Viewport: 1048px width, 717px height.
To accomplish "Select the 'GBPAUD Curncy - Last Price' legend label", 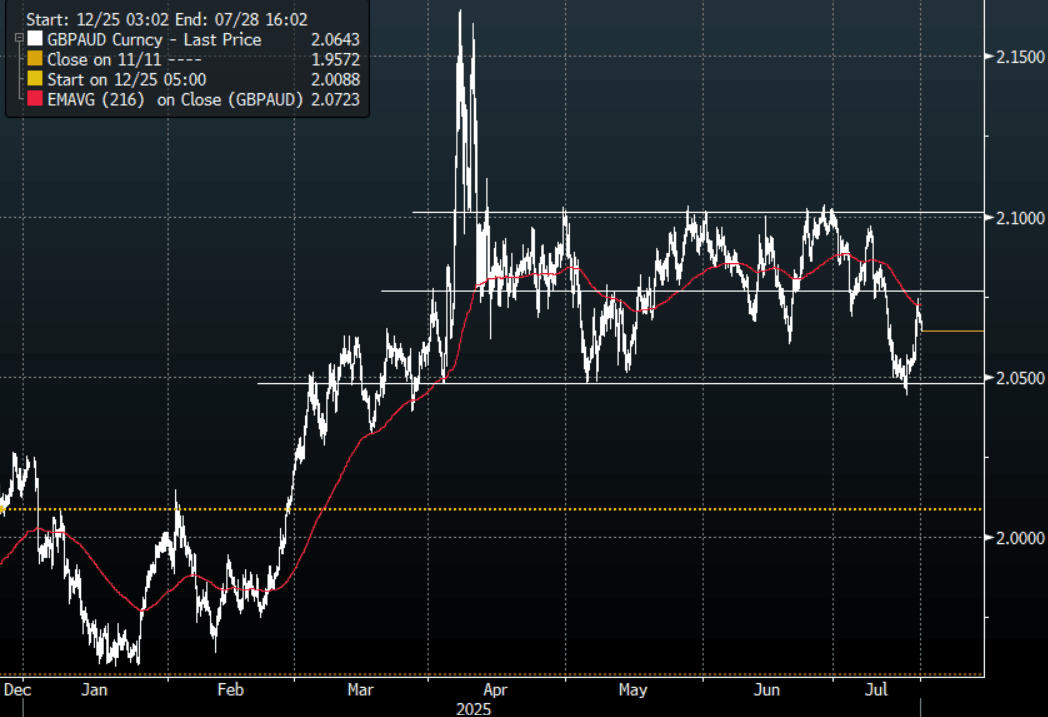I will 154,40.
